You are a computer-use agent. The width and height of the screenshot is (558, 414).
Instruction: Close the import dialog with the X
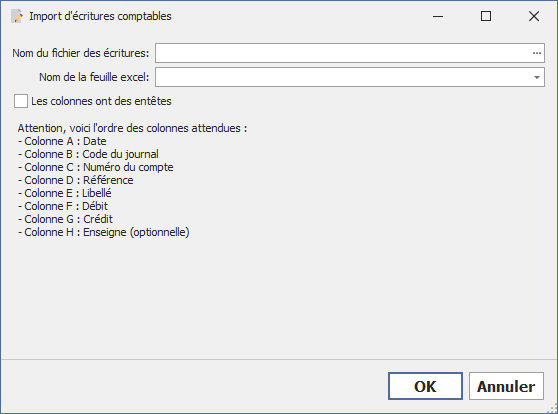[534, 16]
